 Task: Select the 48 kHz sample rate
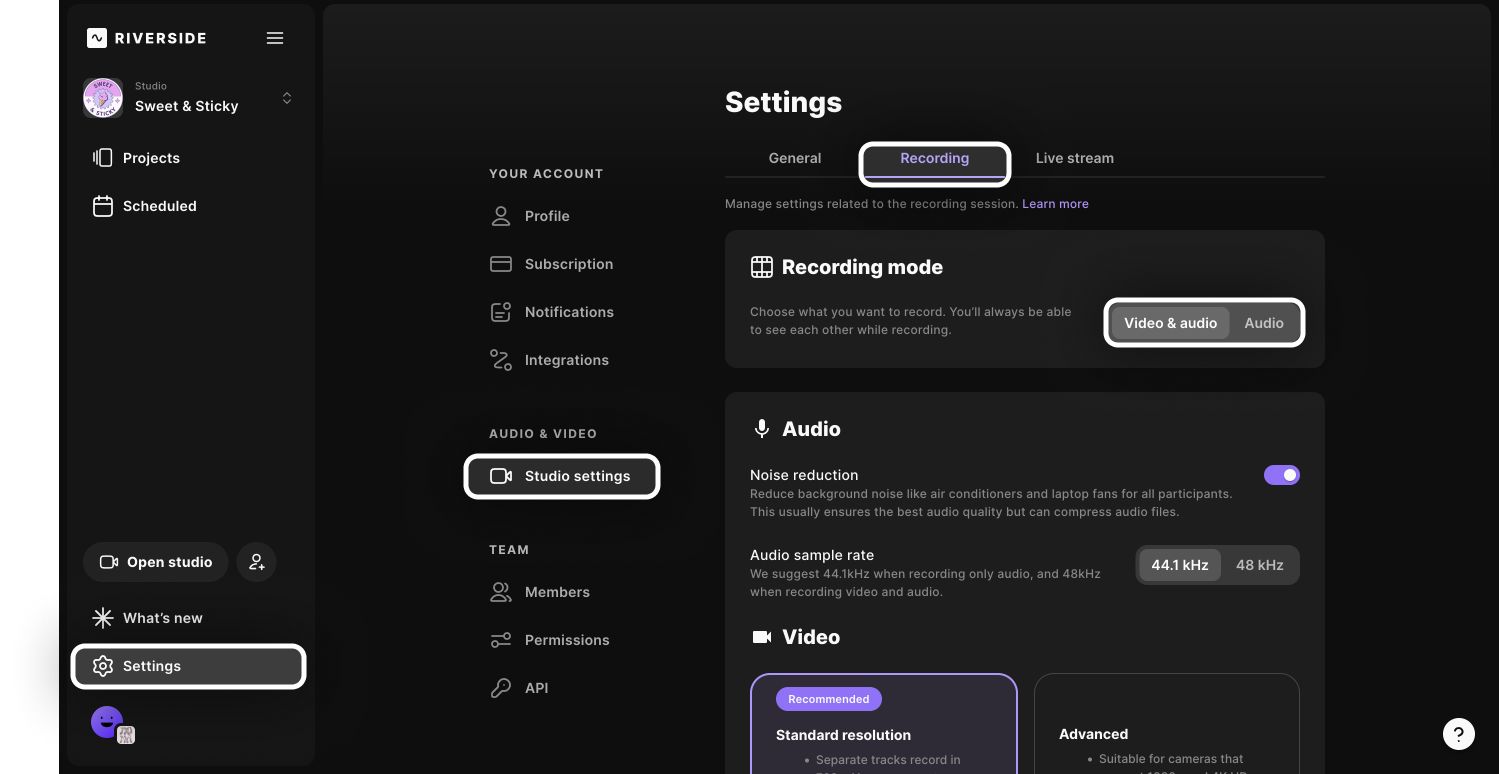click(1259, 565)
